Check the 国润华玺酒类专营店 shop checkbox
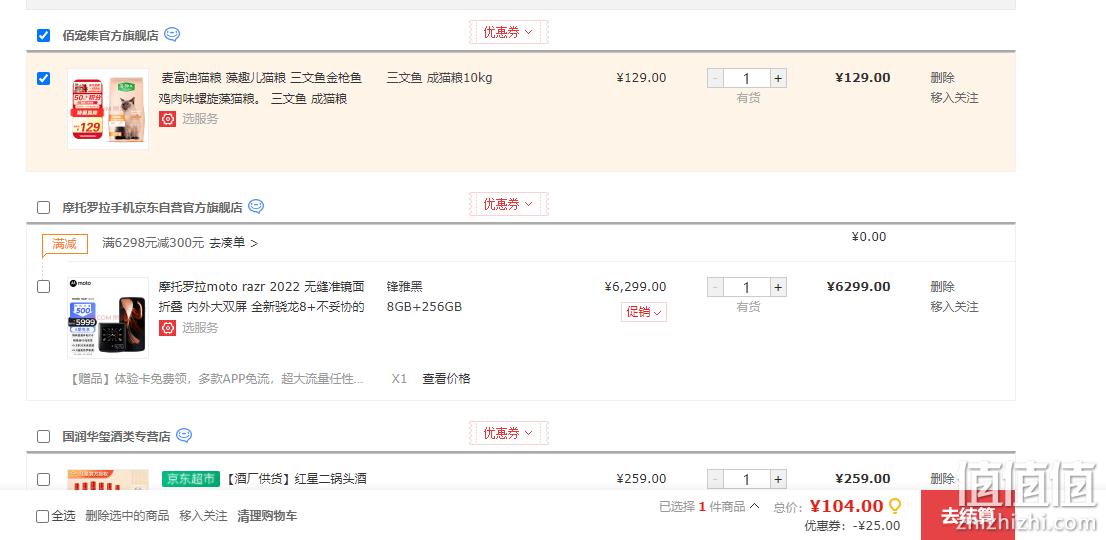 click(x=44, y=436)
